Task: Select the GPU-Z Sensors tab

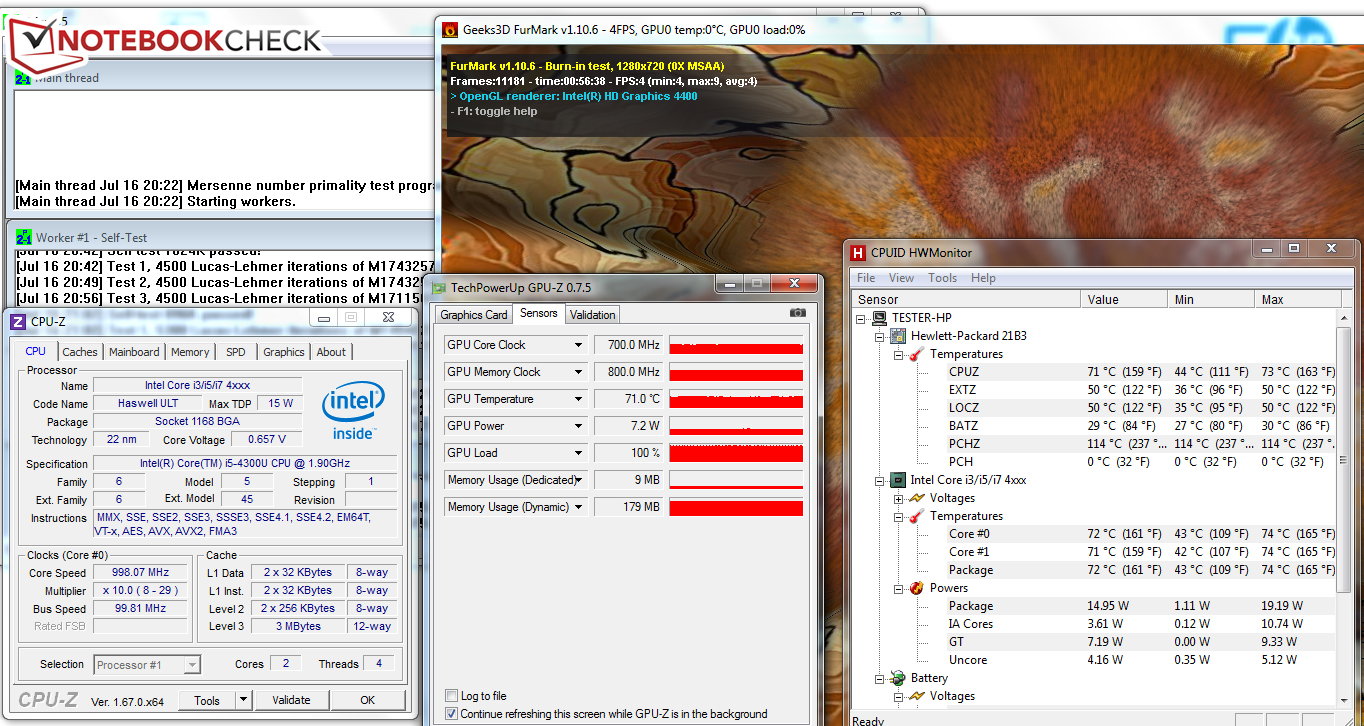Action: [x=539, y=314]
